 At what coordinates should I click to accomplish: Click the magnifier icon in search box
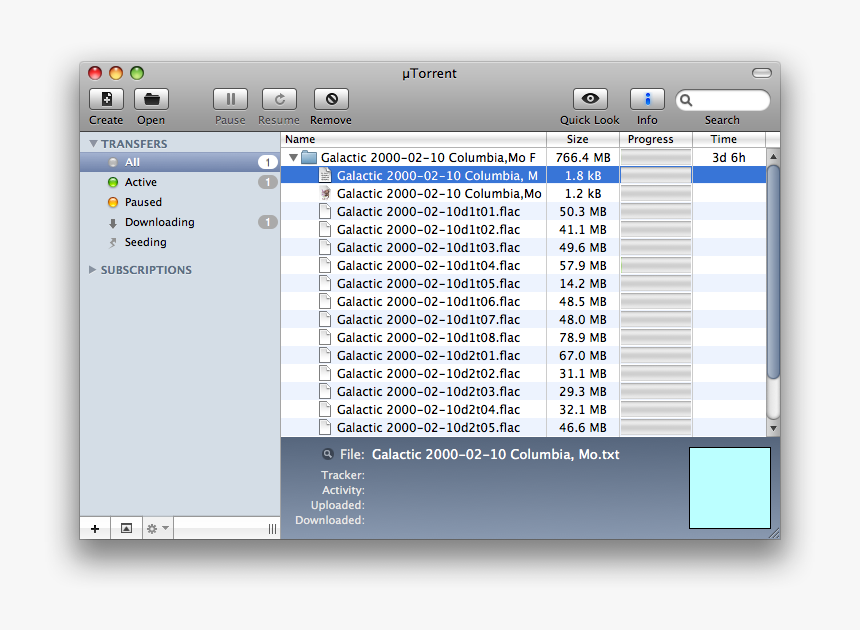[x=686, y=100]
